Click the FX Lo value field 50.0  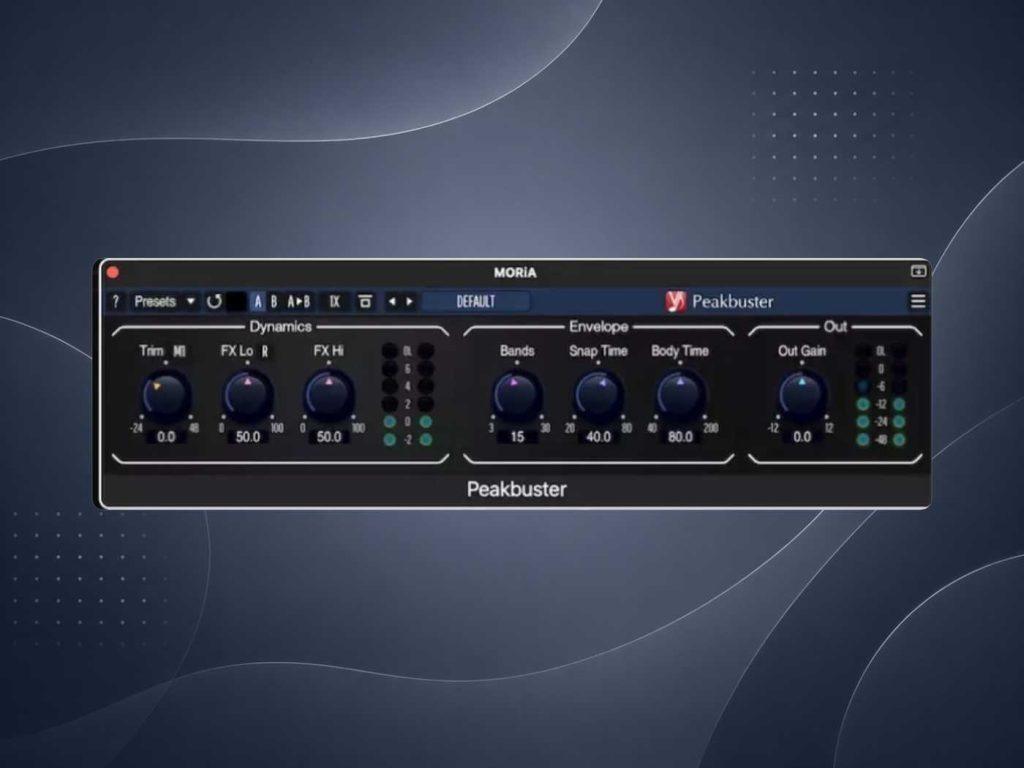[248, 437]
